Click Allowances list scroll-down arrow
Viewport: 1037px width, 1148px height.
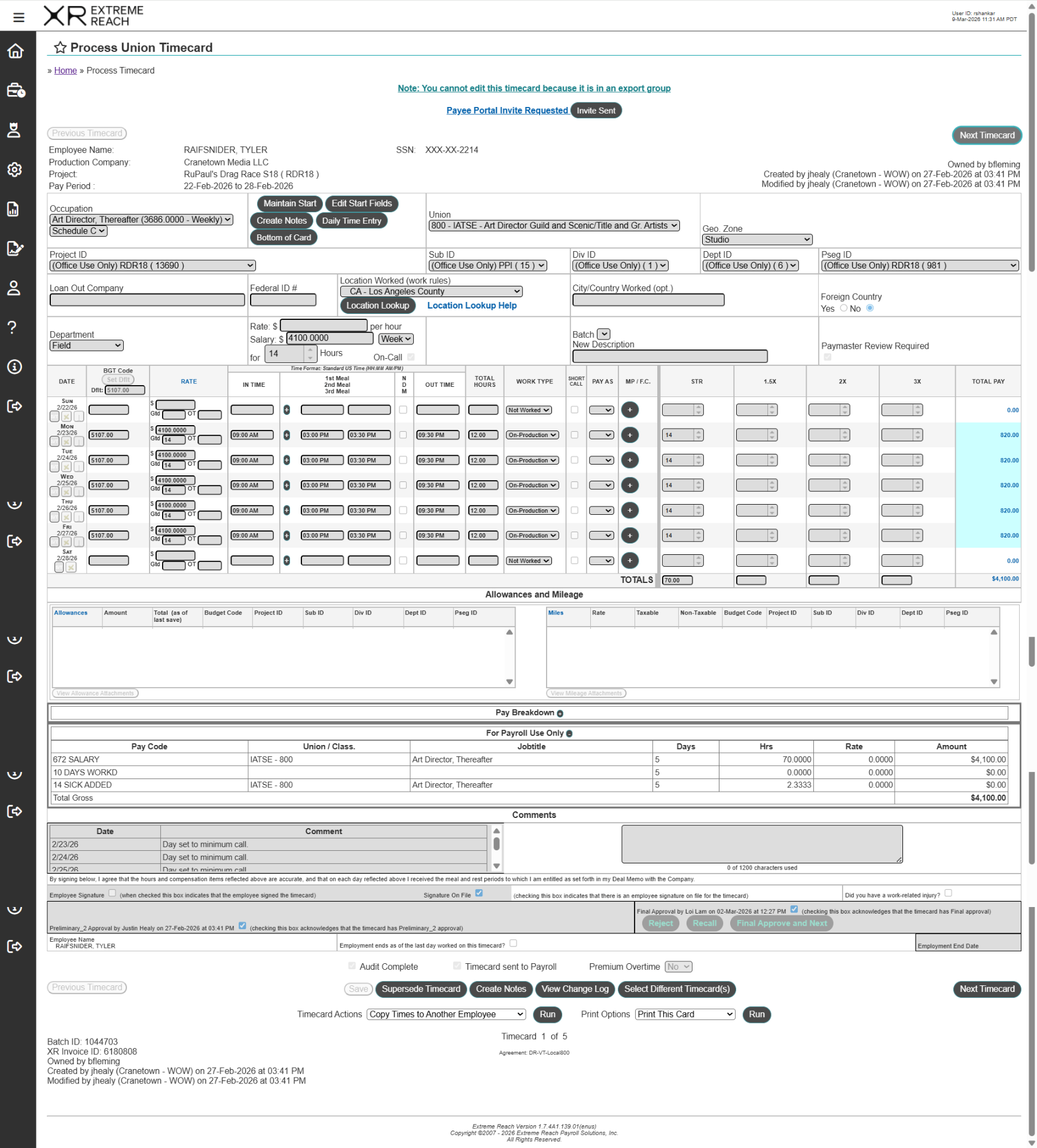510,682
